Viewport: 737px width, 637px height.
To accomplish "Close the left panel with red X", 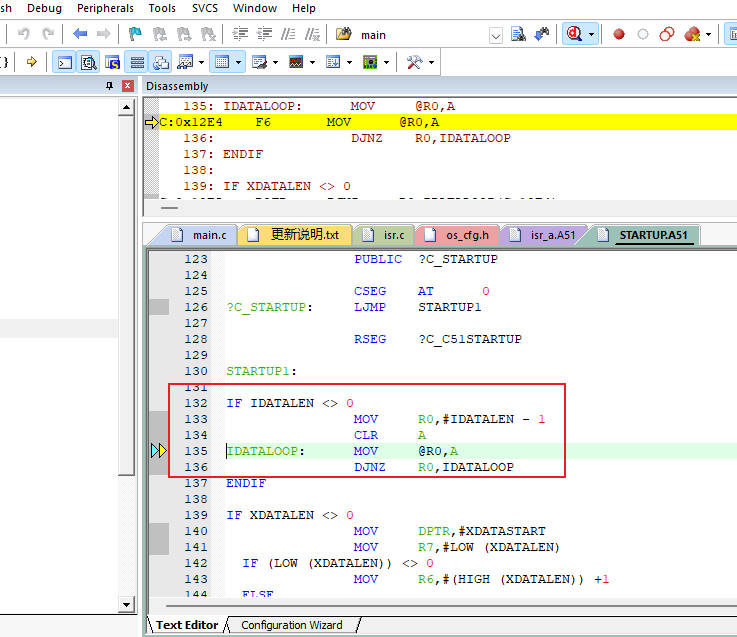I will tap(127, 86).
